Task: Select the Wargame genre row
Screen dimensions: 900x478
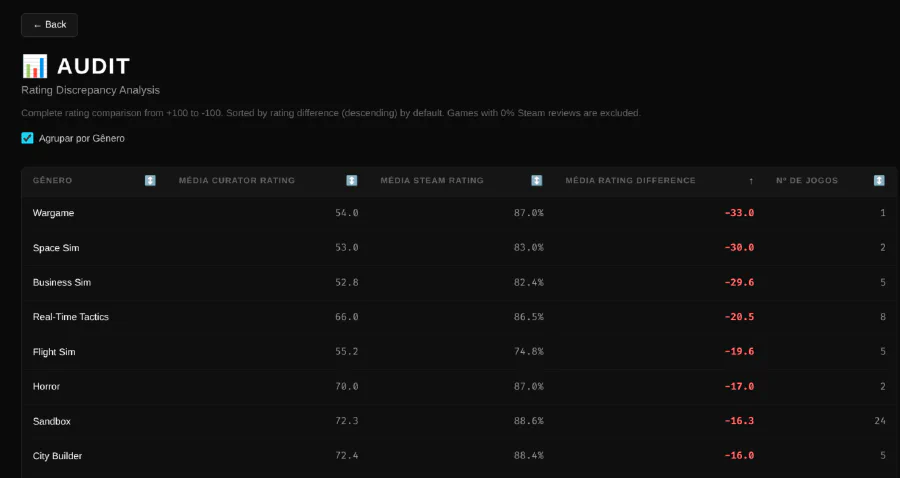Action: [54, 213]
